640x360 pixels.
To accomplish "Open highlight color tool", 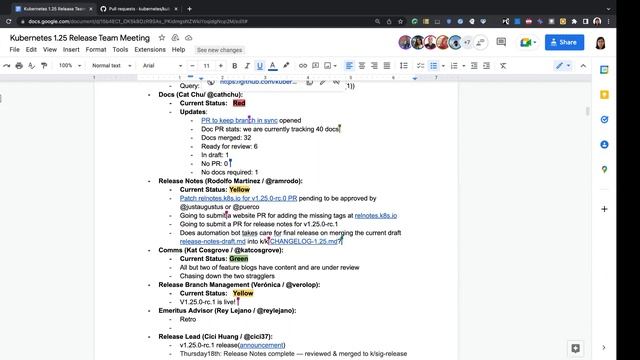I will pyautogui.click(x=286, y=66).
